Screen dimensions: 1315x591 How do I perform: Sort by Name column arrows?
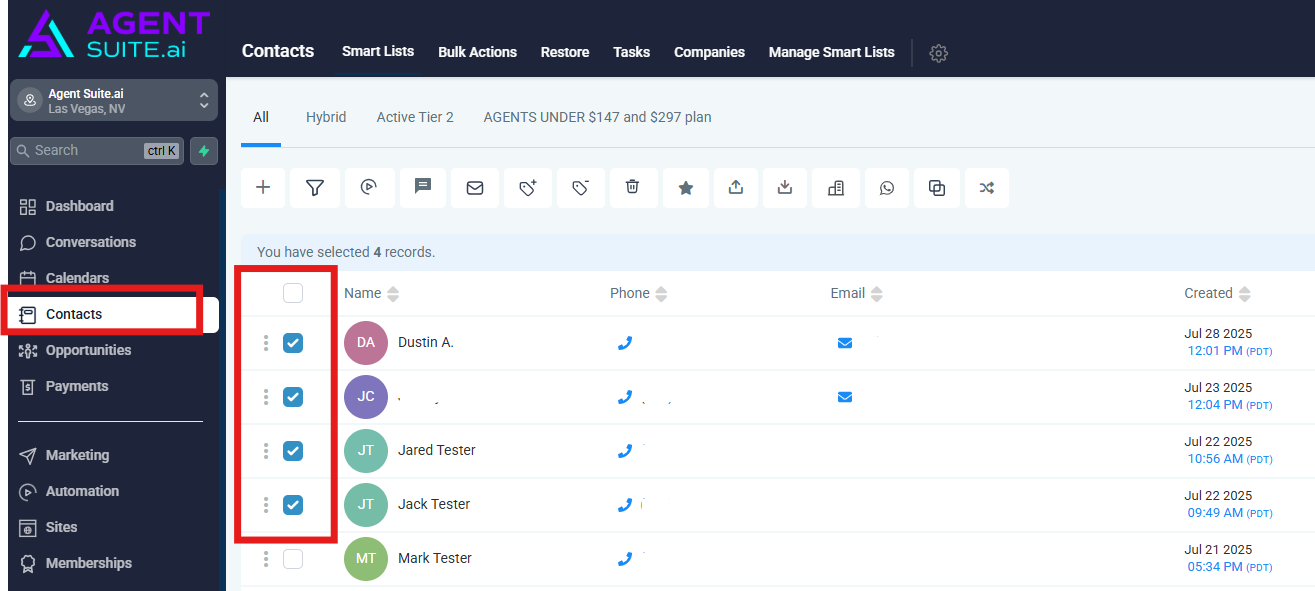[x=393, y=294]
